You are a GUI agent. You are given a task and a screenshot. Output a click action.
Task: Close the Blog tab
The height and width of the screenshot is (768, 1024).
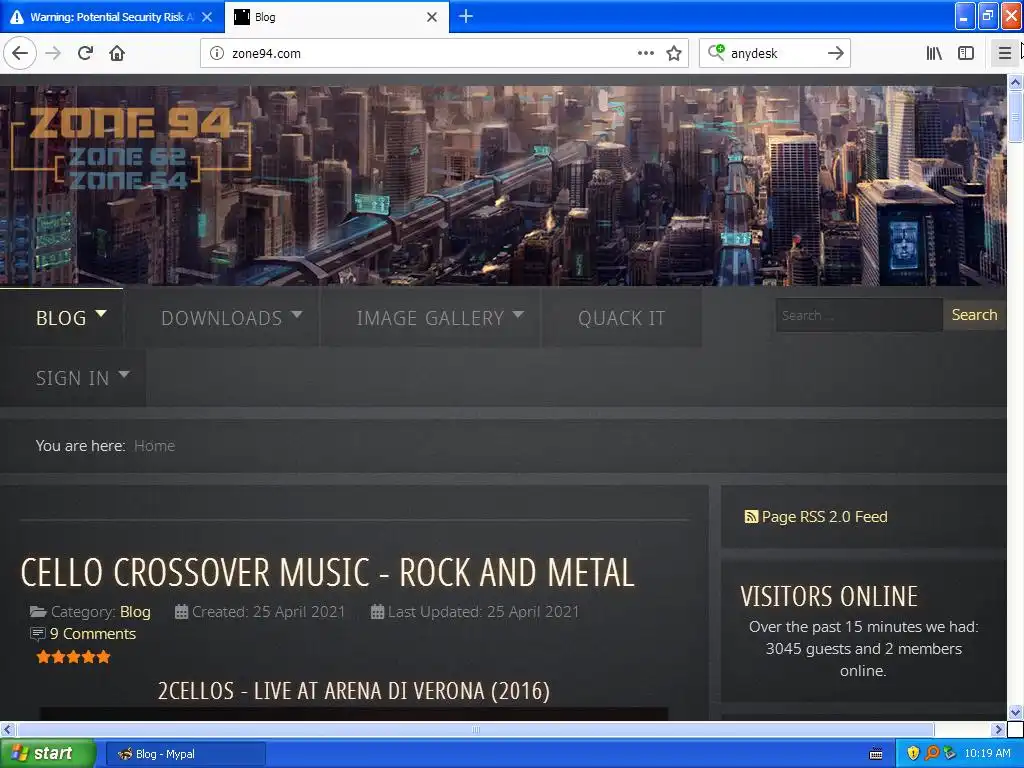(432, 17)
